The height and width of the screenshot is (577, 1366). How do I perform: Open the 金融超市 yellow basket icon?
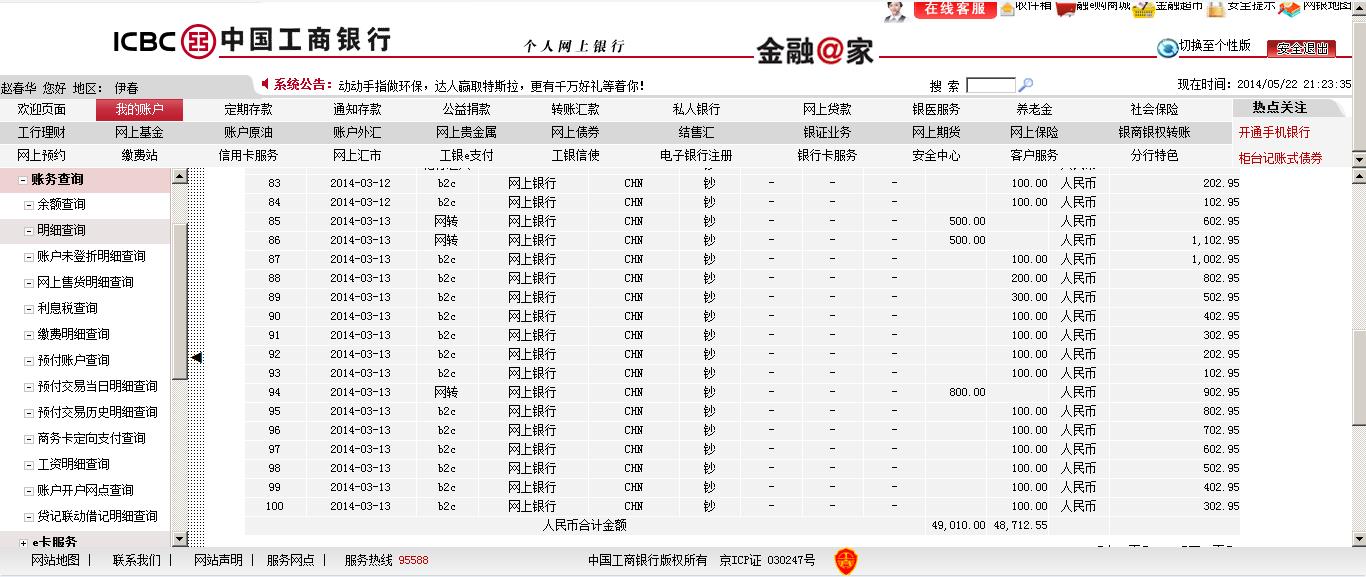point(1142,8)
